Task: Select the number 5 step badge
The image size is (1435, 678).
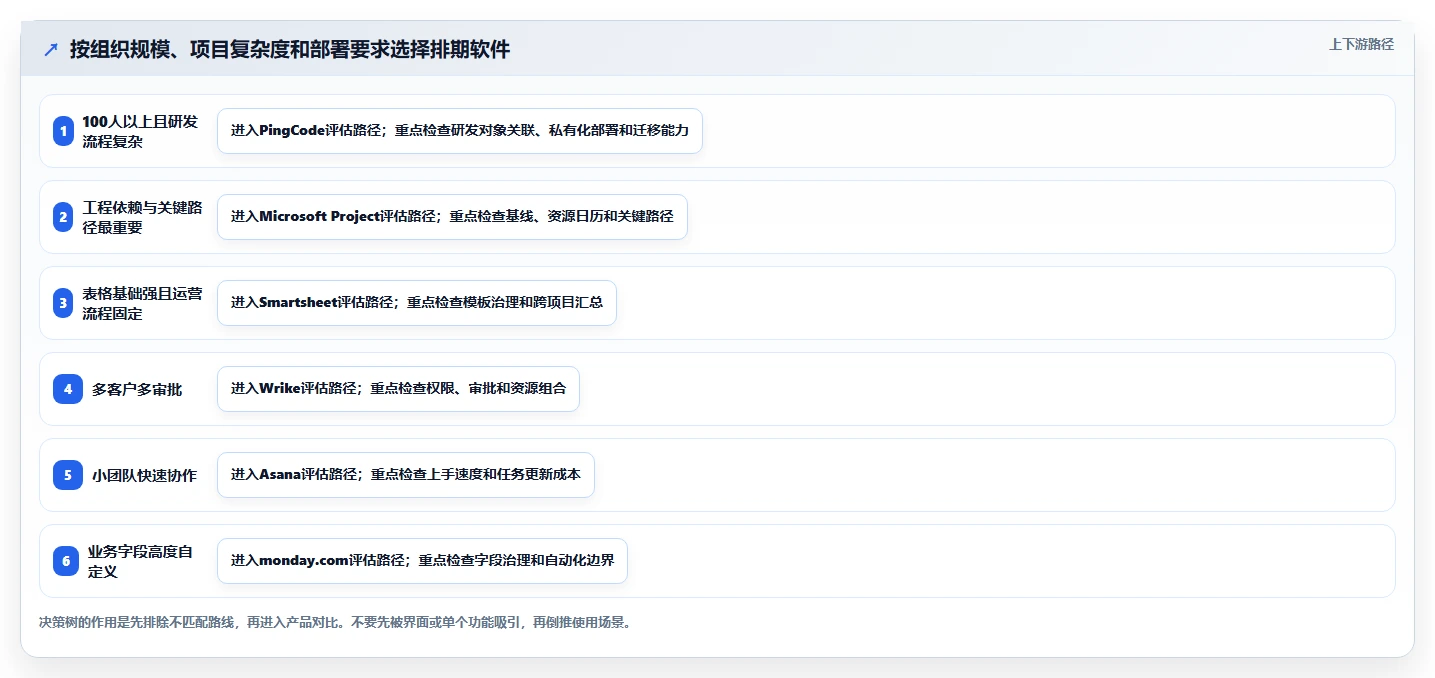Action: coord(68,475)
